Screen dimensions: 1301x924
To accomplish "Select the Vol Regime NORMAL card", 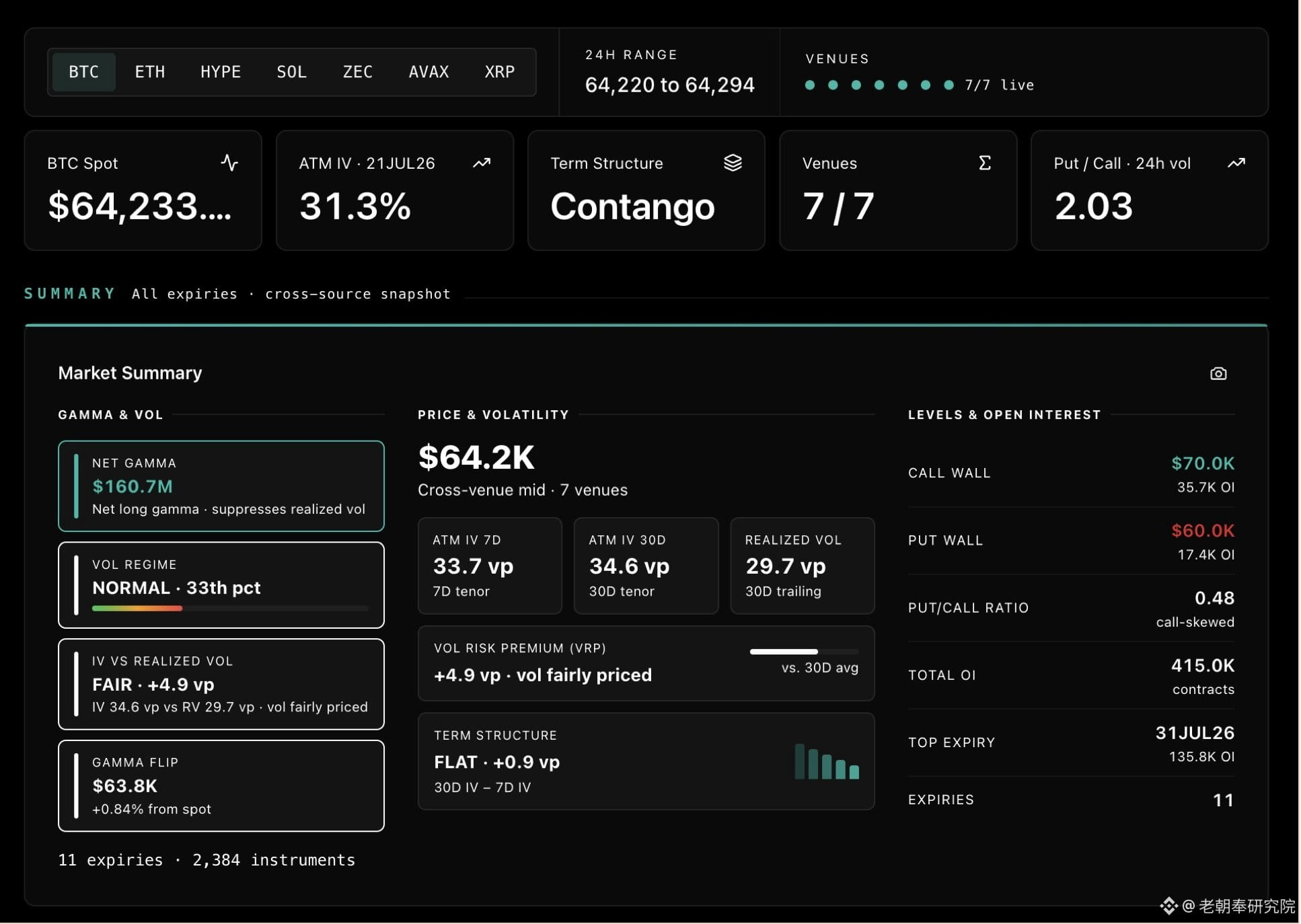I will [x=221, y=585].
